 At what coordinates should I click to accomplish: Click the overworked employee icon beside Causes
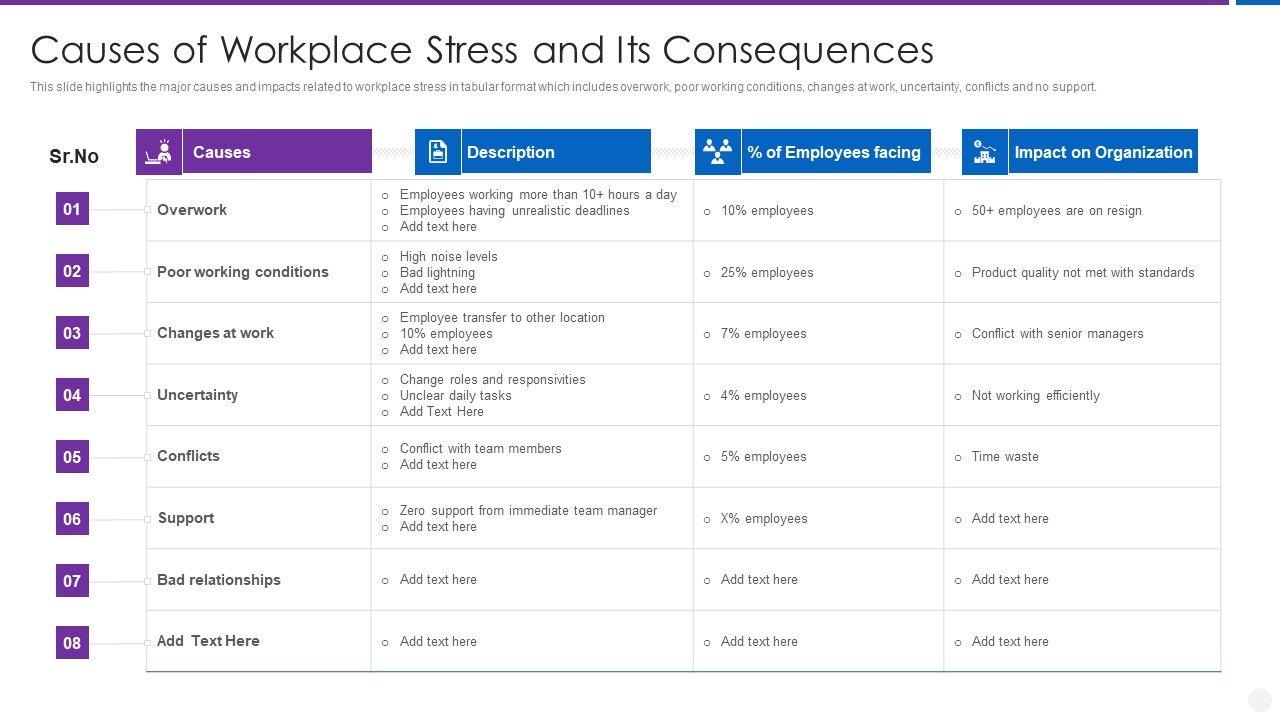tap(159, 152)
